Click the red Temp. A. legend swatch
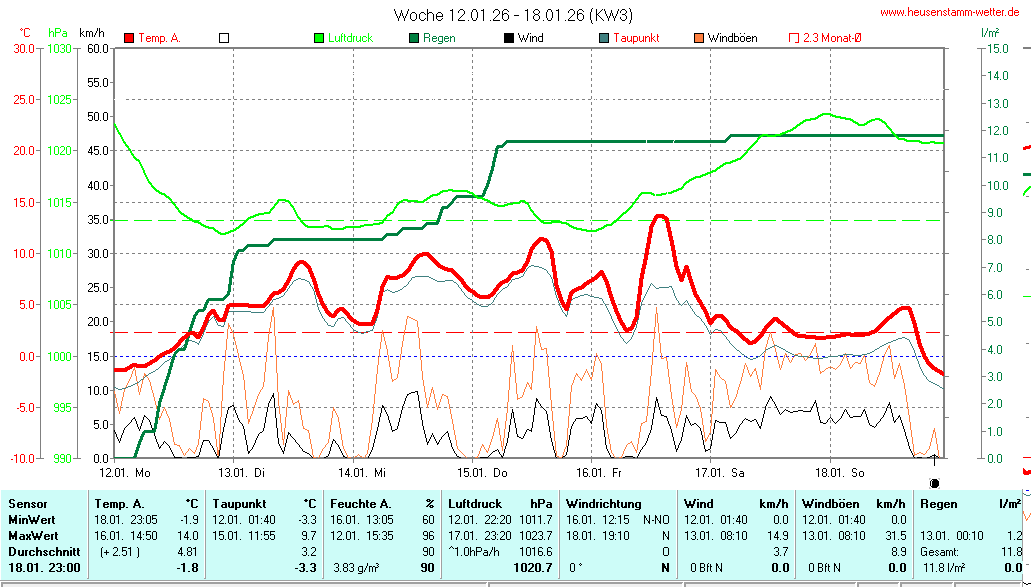The height and width of the screenshot is (587, 1034). (x=129, y=38)
